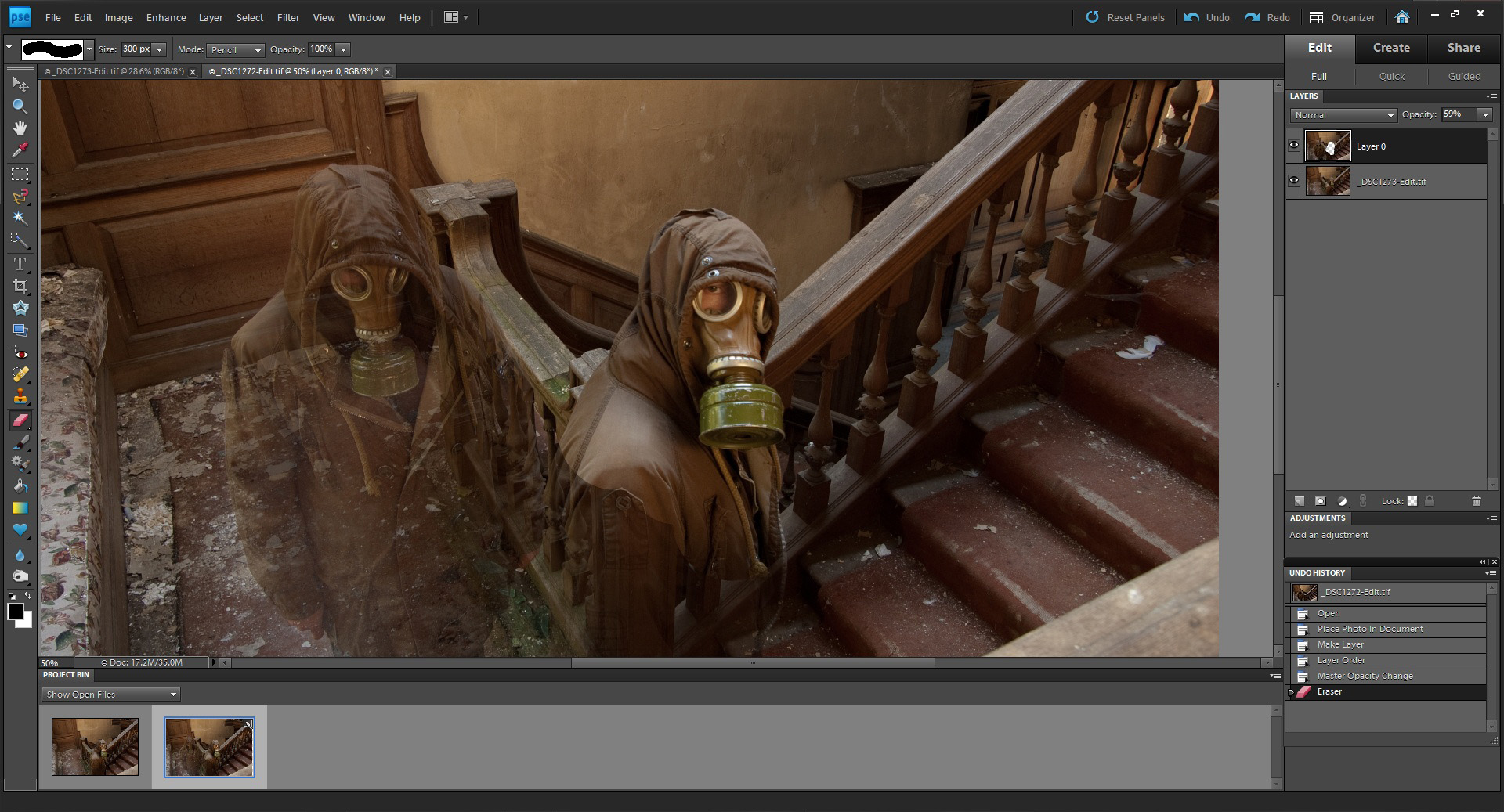Hide Layer 0 using its eye icon

[1294, 146]
